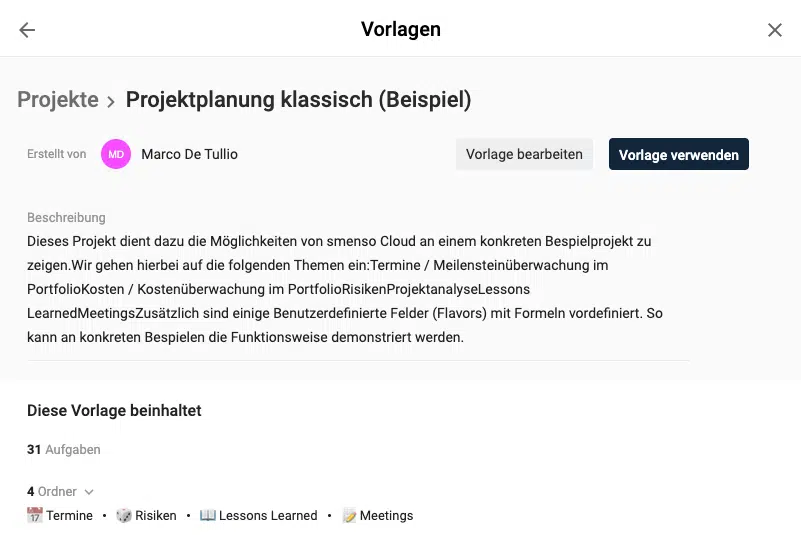Click the MD avatar of Marco De Tullio
Viewport: 801px width, 535px height.
[x=116, y=154]
